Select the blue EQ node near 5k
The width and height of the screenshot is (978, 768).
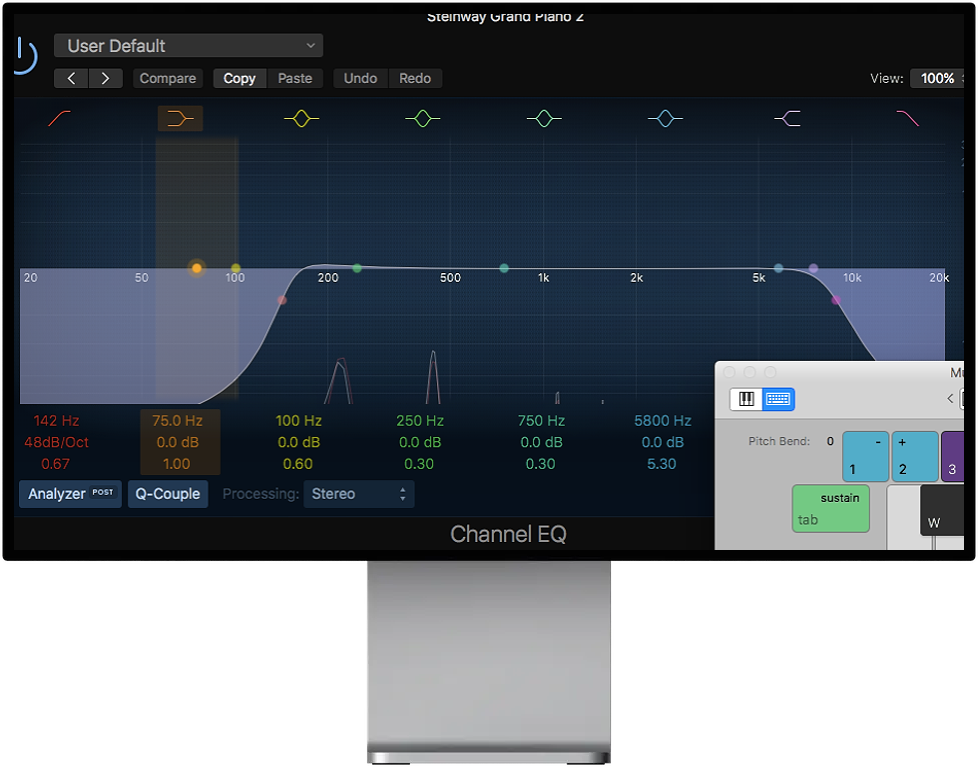pos(778,268)
